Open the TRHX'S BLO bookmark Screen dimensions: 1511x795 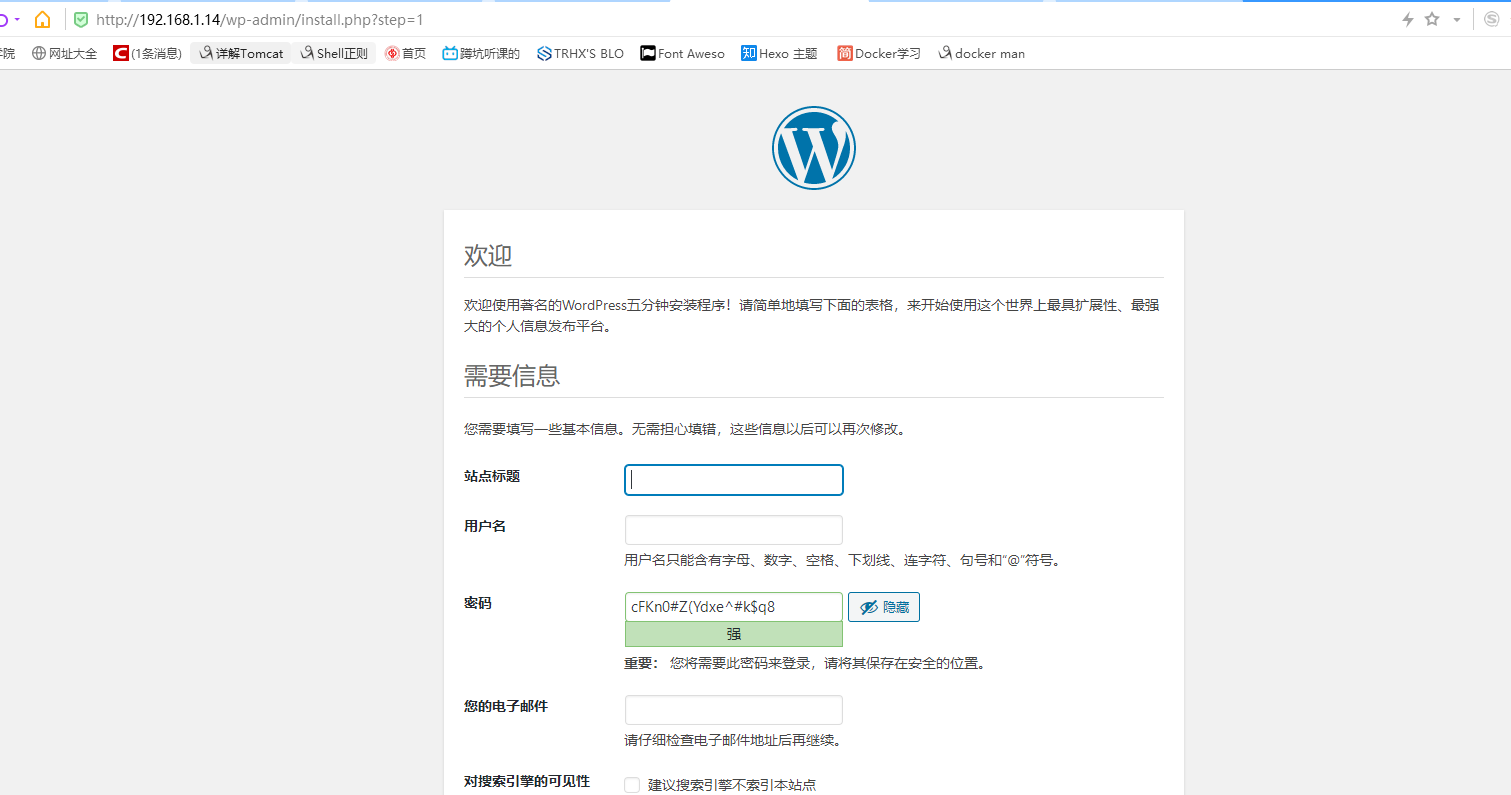tap(580, 53)
